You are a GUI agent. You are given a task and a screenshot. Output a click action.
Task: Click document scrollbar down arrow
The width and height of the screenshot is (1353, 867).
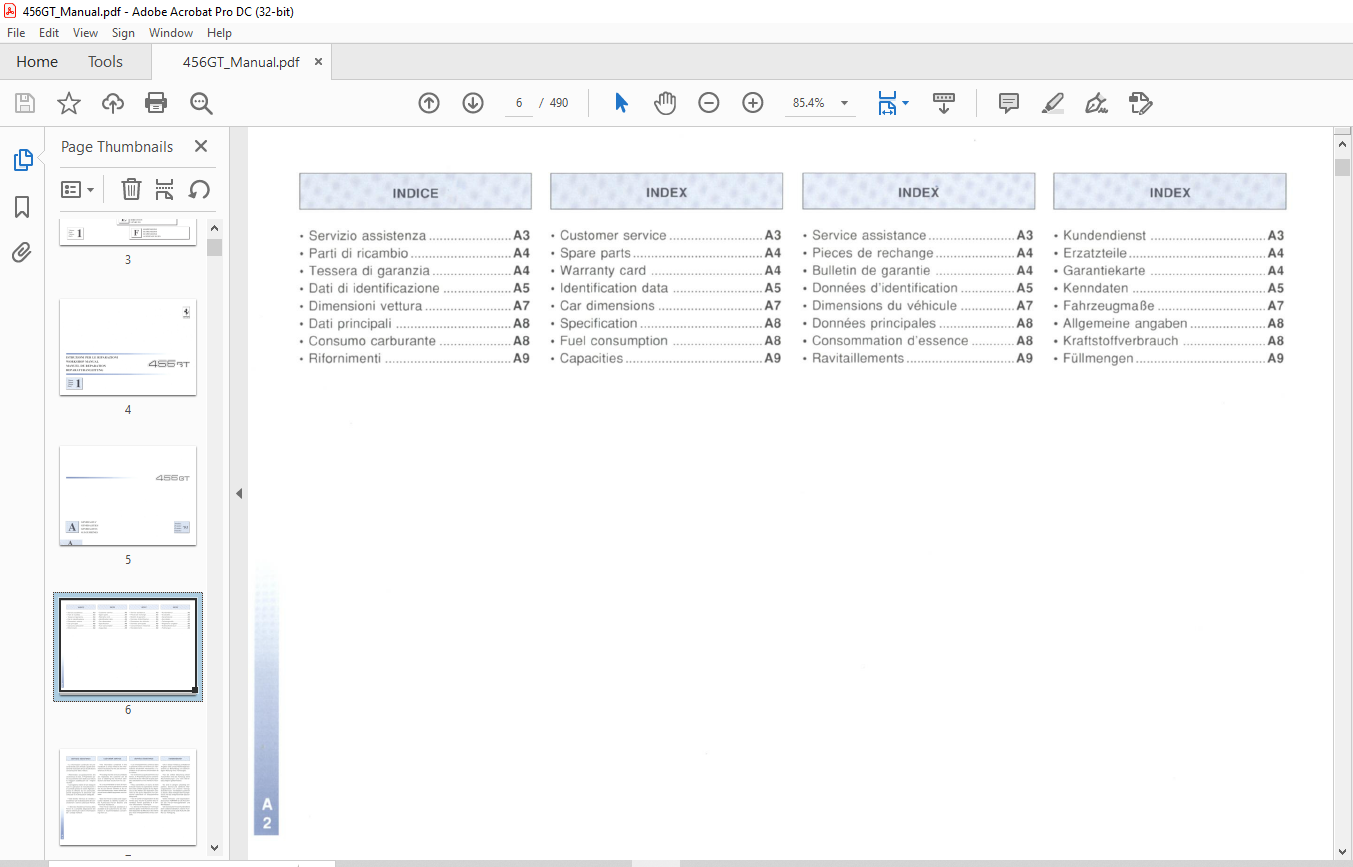tap(1342, 850)
